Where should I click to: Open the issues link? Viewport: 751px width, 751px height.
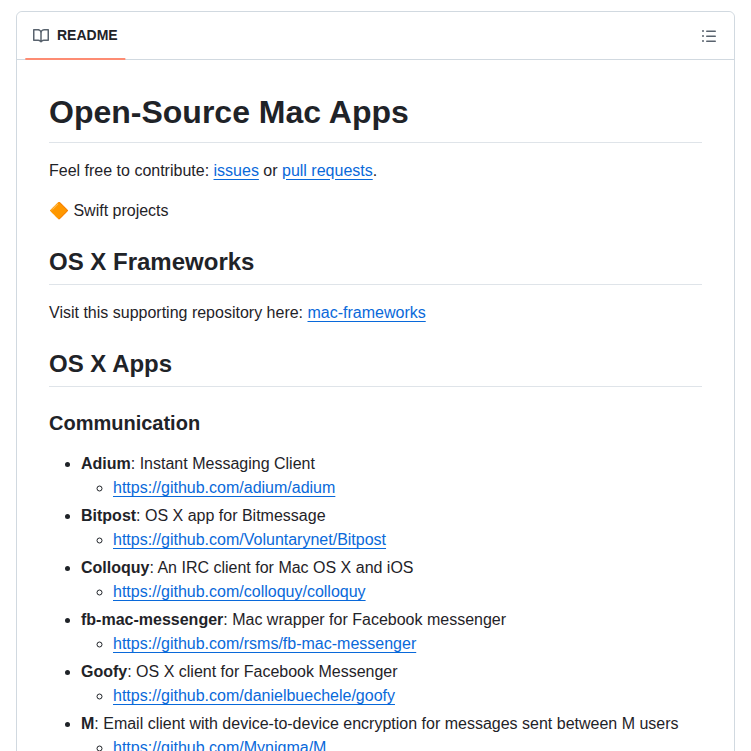coord(236,171)
